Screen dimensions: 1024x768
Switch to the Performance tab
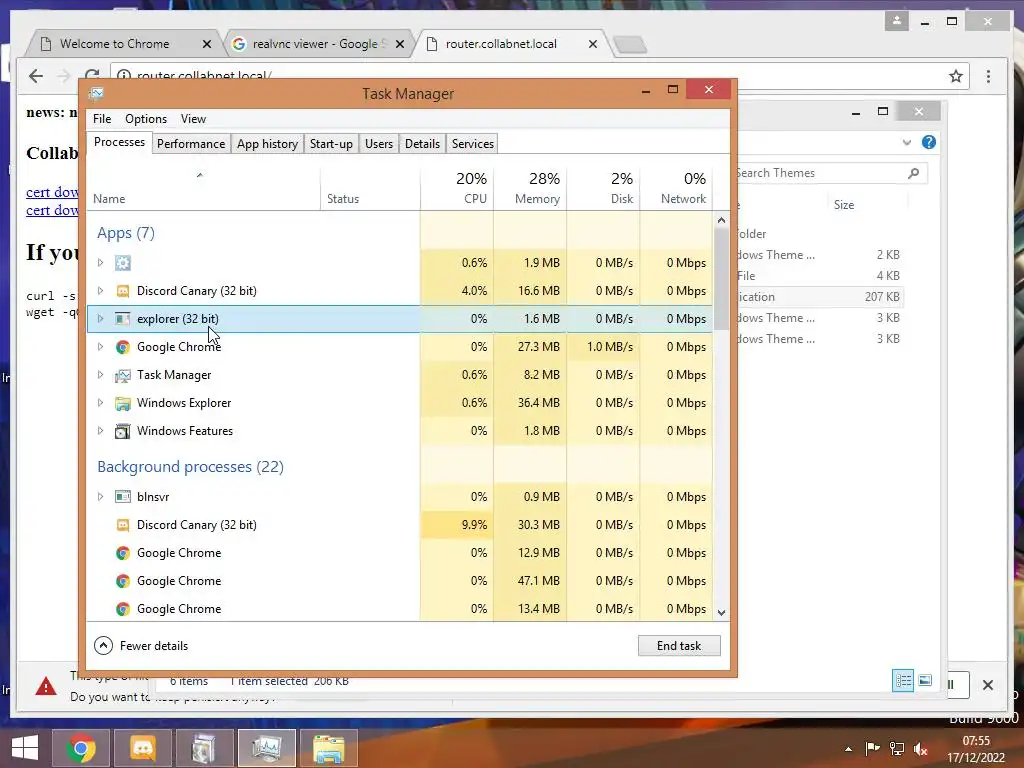click(x=191, y=144)
